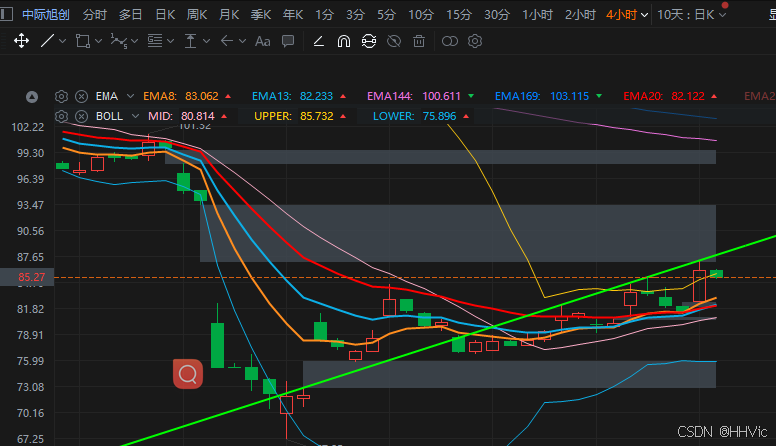The width and height of the screenshot is (776, 446).
Task: Toggle the sidebar panel icon at top-left
Action: 6,14
